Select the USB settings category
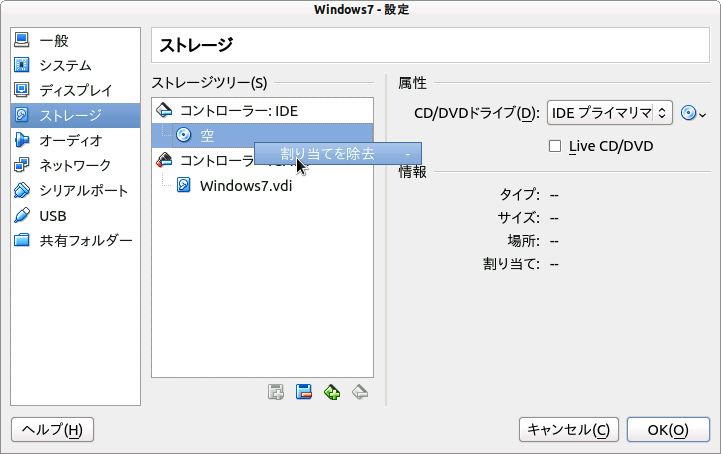Viewport: 721px width, 454px height. point(75,216)
